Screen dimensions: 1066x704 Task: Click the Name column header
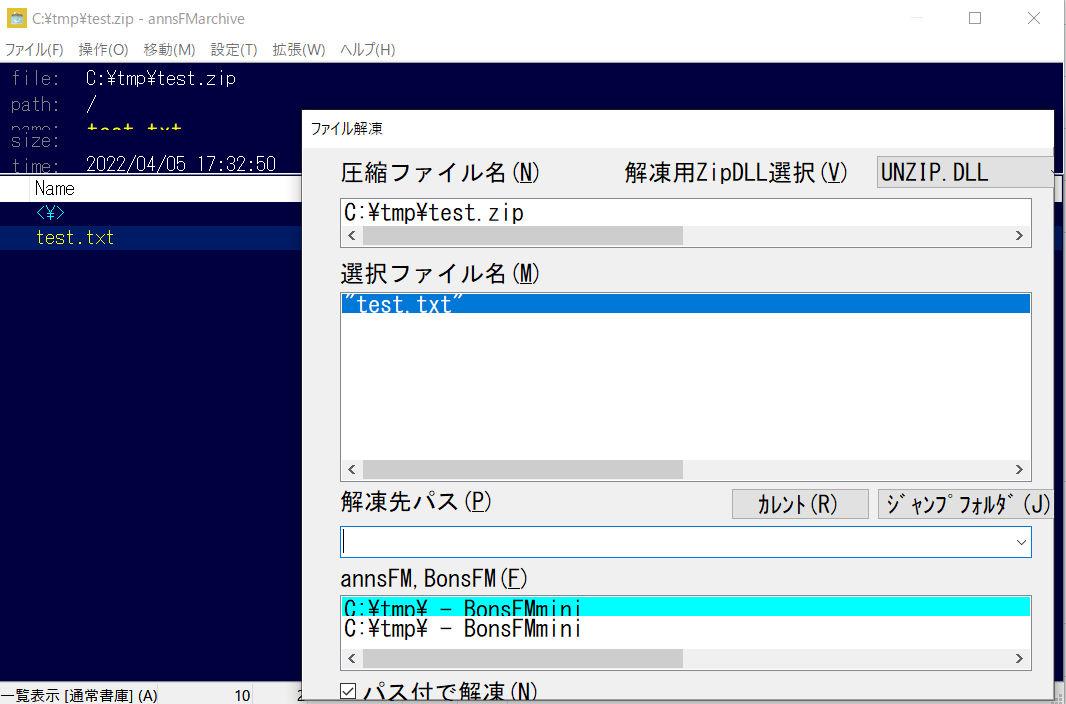55,188
